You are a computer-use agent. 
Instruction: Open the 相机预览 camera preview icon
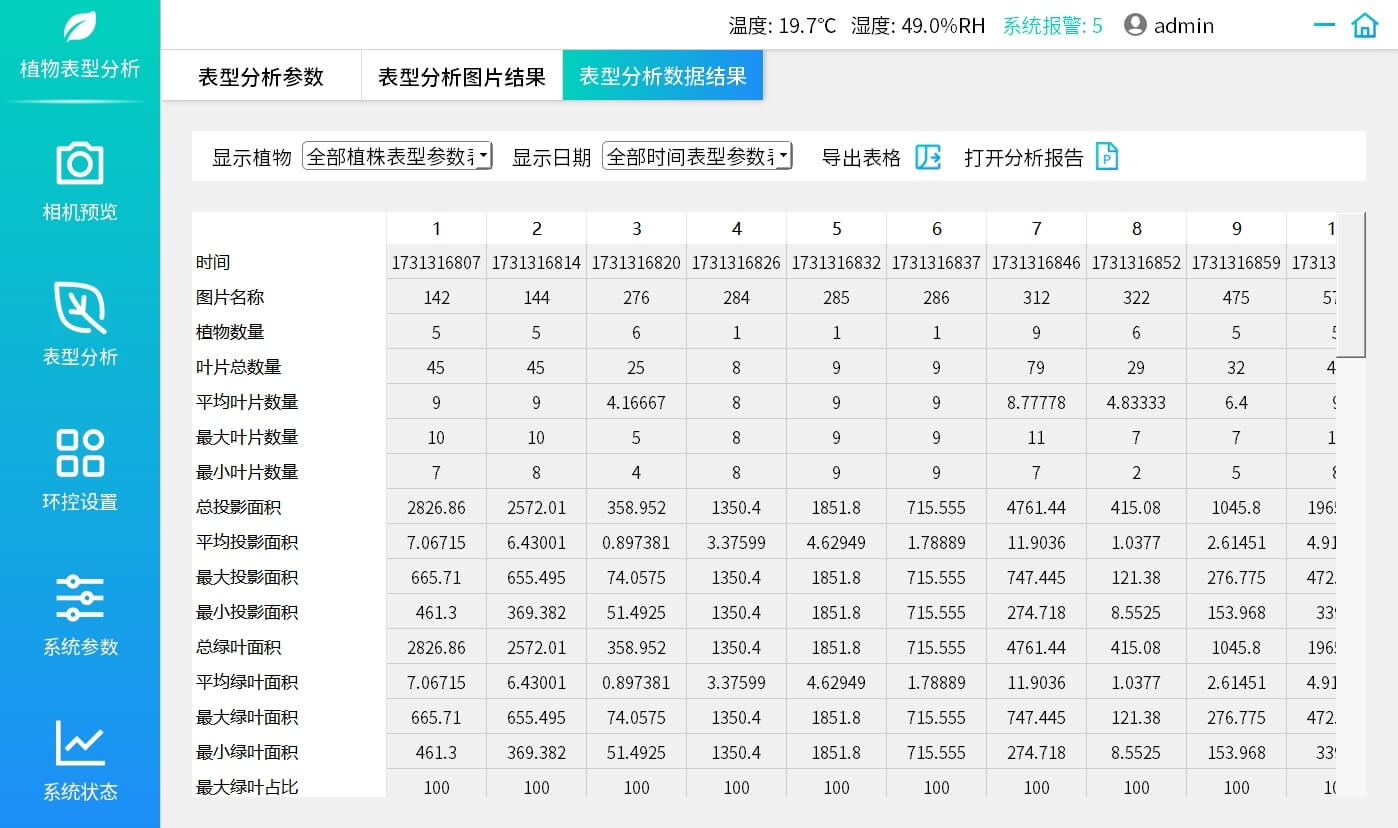point(80,163)
